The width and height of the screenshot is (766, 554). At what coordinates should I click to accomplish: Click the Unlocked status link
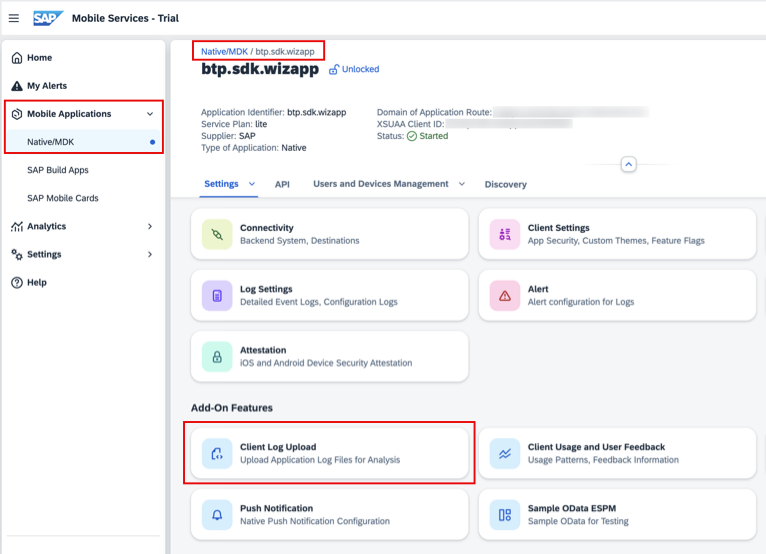click(x=361, y=69)
